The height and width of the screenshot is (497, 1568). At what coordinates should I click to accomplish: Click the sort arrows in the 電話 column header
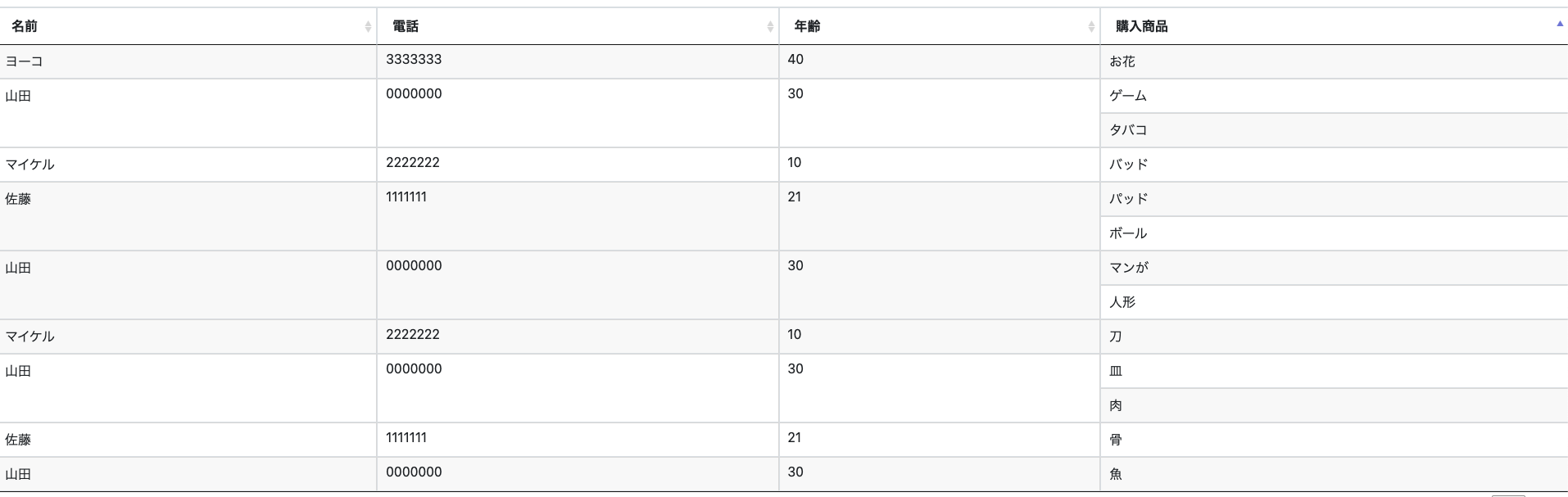[x=770, y=27]
